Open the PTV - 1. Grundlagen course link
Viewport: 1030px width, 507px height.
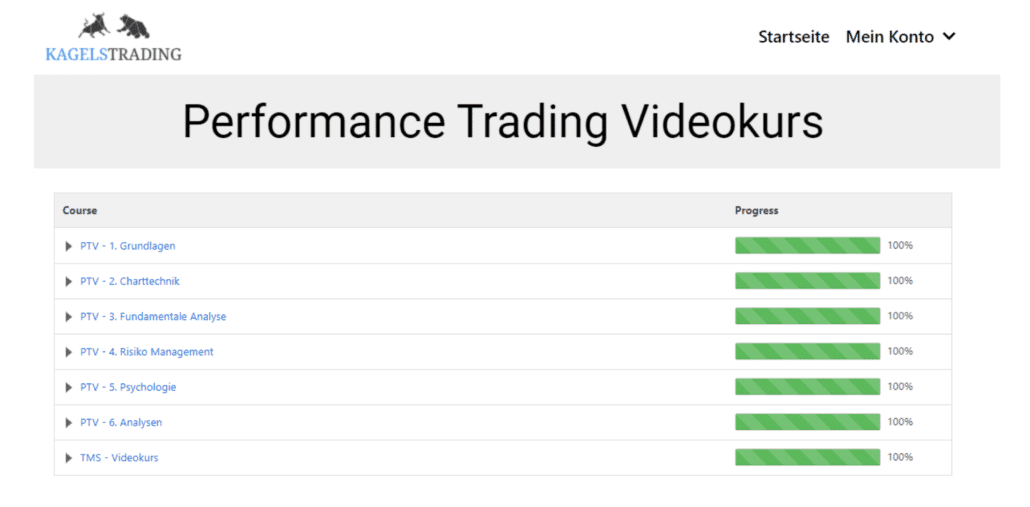click(127, 246)
